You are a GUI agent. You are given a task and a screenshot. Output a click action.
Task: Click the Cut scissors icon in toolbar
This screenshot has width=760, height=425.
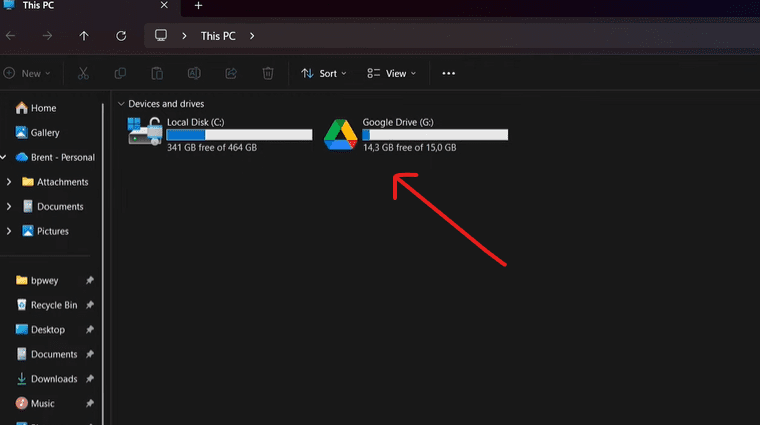click(83, 73)
